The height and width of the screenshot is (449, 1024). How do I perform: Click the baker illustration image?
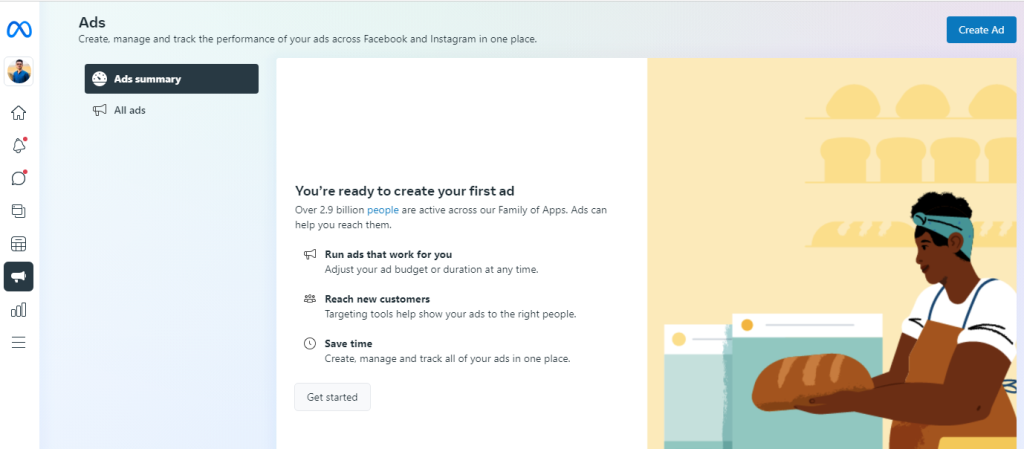(835, 253)
